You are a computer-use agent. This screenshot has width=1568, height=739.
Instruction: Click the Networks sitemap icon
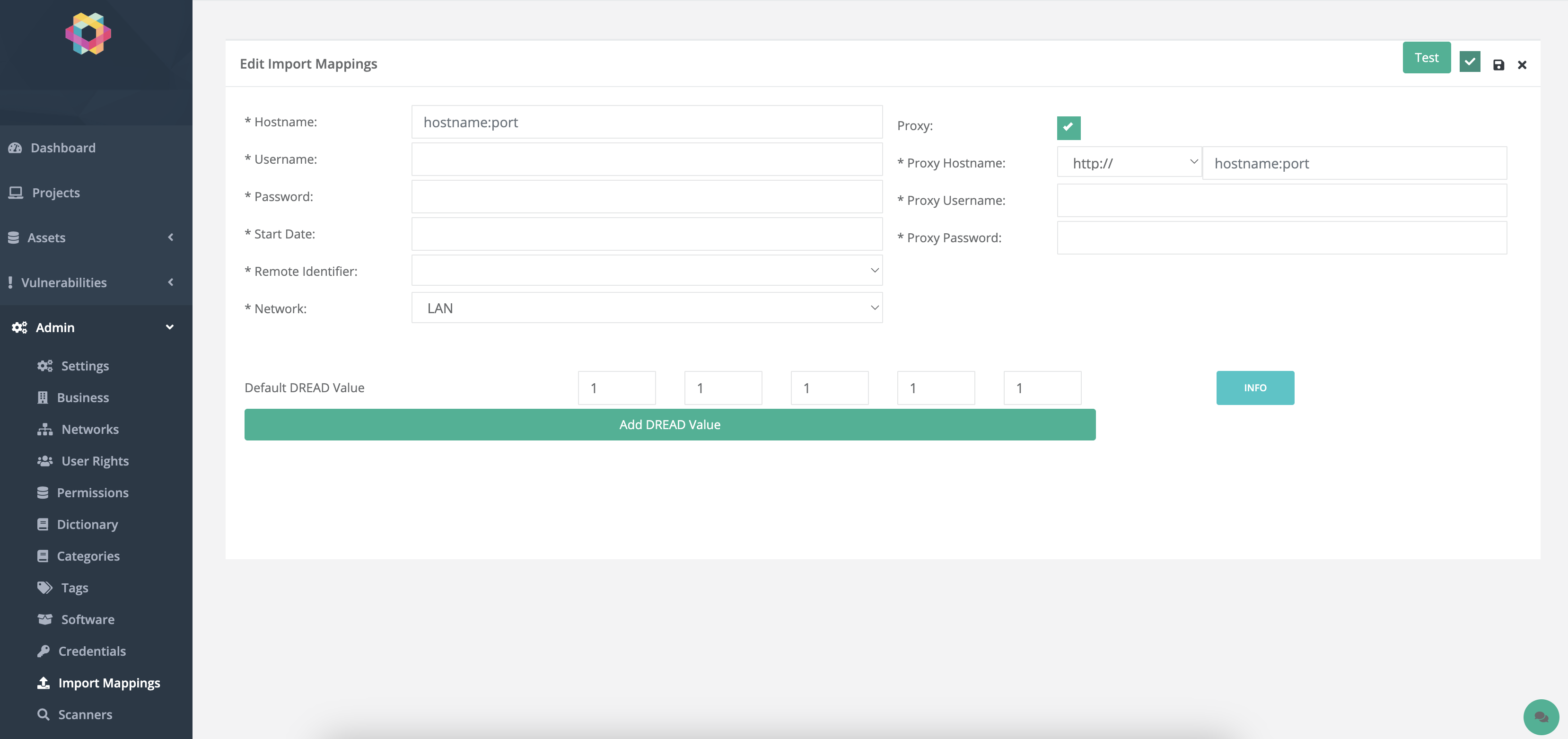45,429
